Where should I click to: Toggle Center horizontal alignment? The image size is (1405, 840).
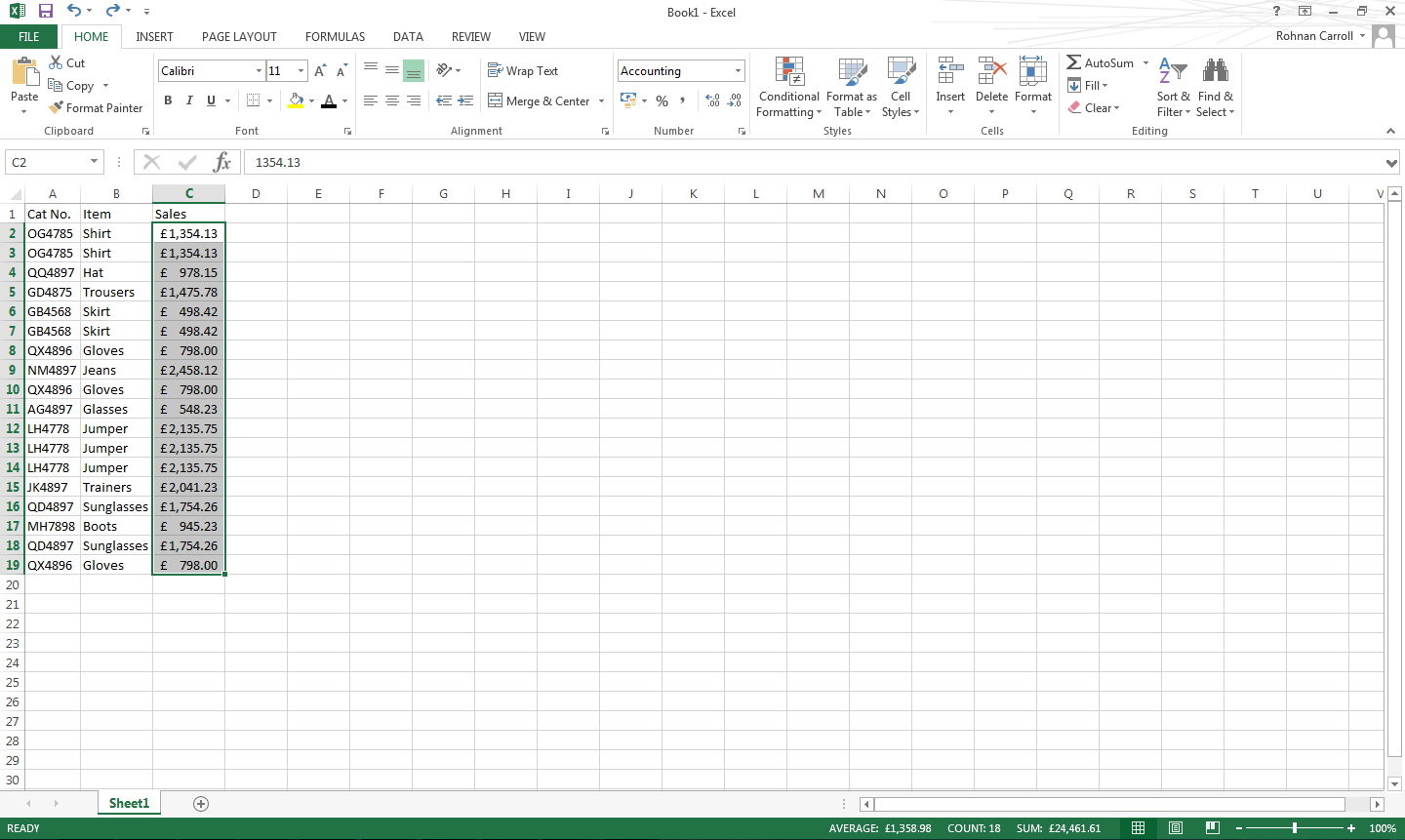[x=392, y=100]
